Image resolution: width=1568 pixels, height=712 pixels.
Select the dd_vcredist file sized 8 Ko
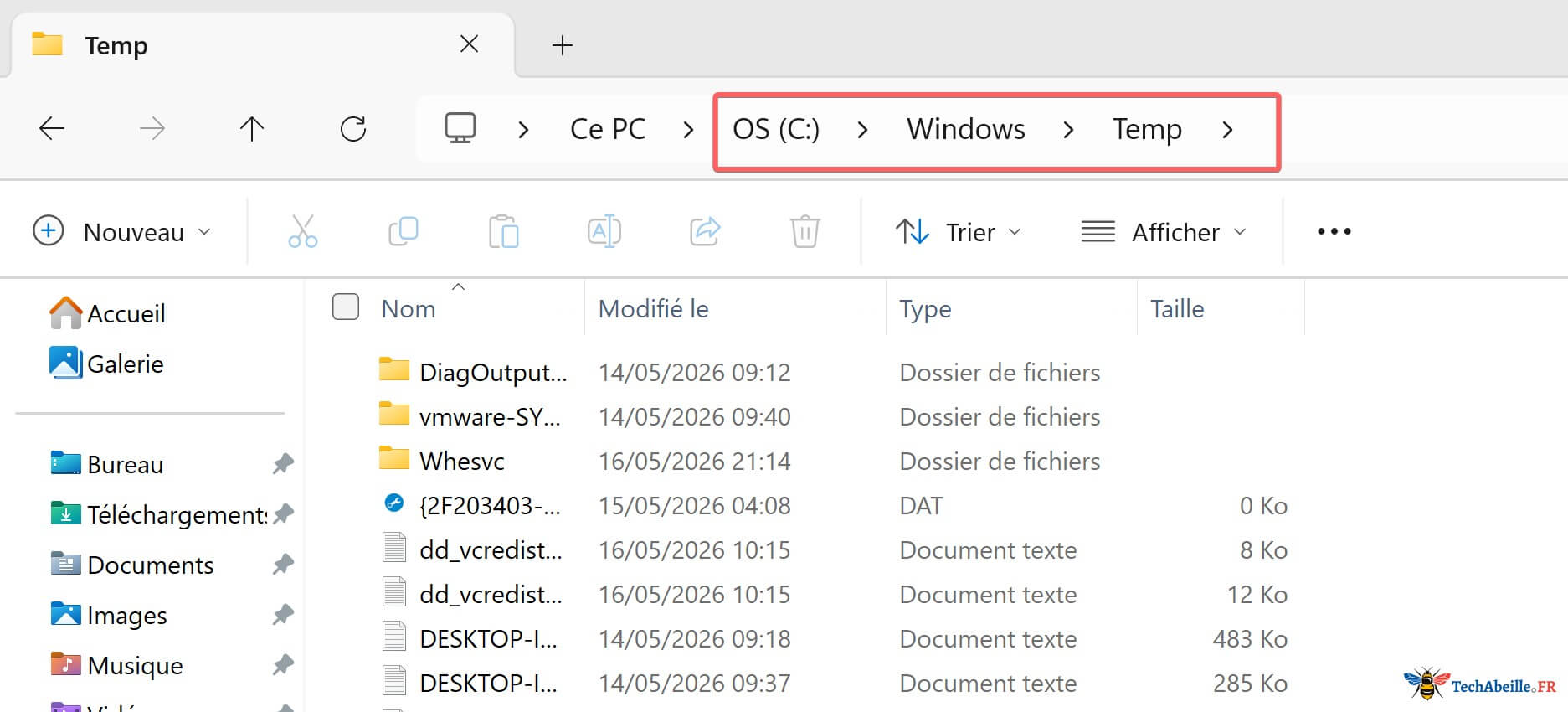tap(491, 550)
